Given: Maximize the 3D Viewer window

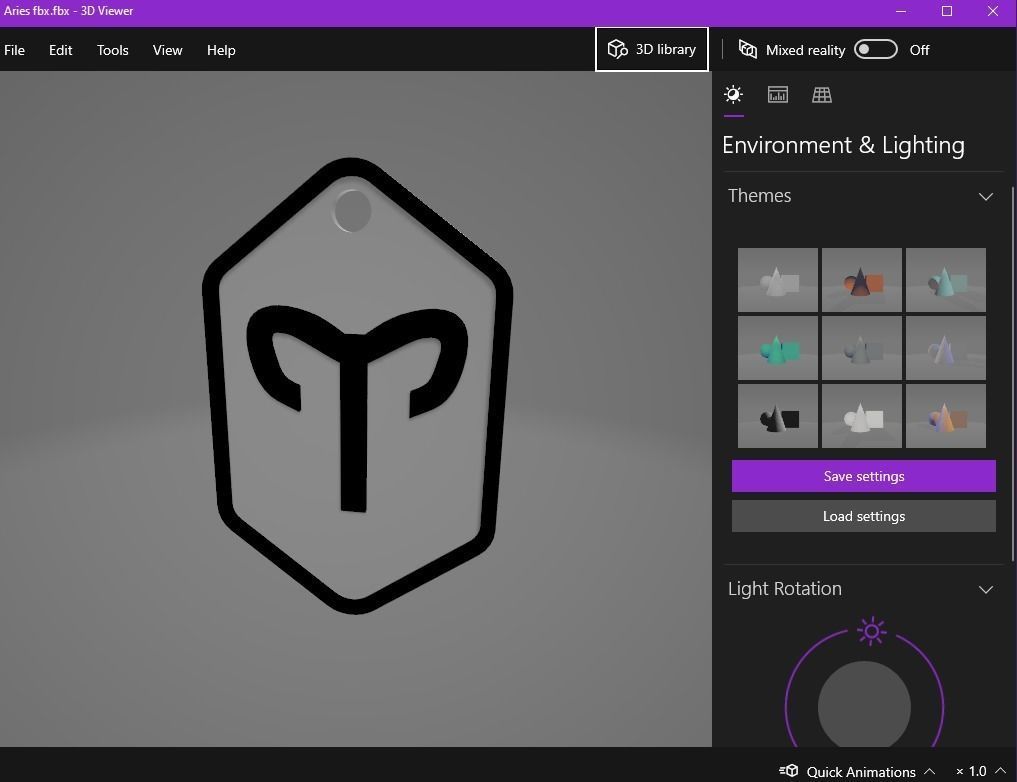Looking at the screenshot, I should (947, 11).
